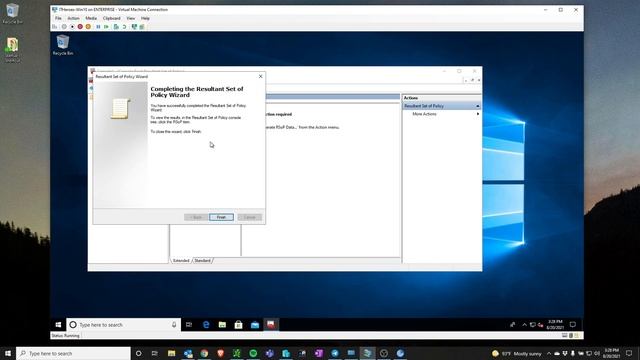Open the host desktop Recycle Bin
This screenshot has width=640, height=360.
pos(12,13)
